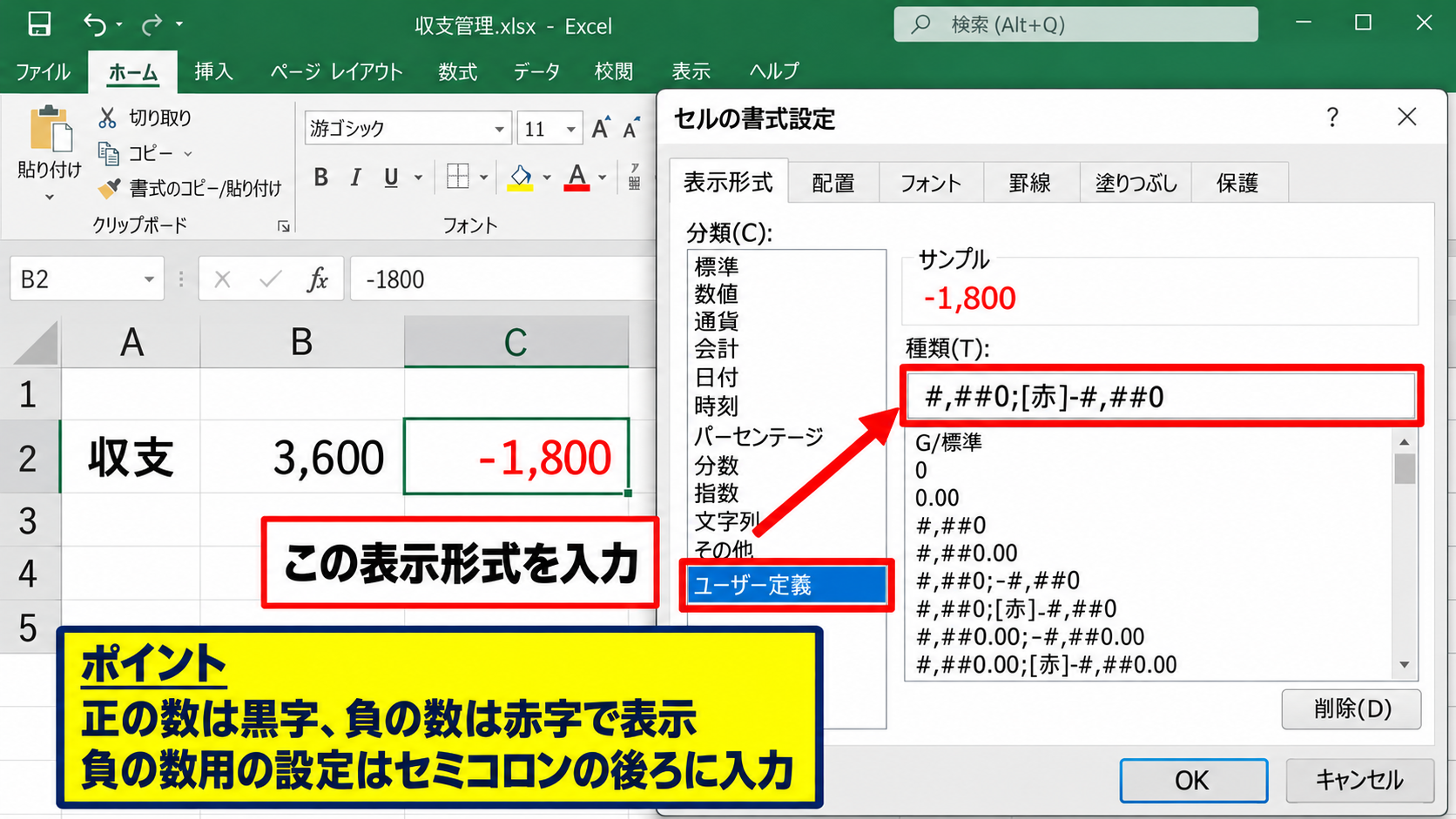Open the clipboard group dialog launcher

coord(283,226)
